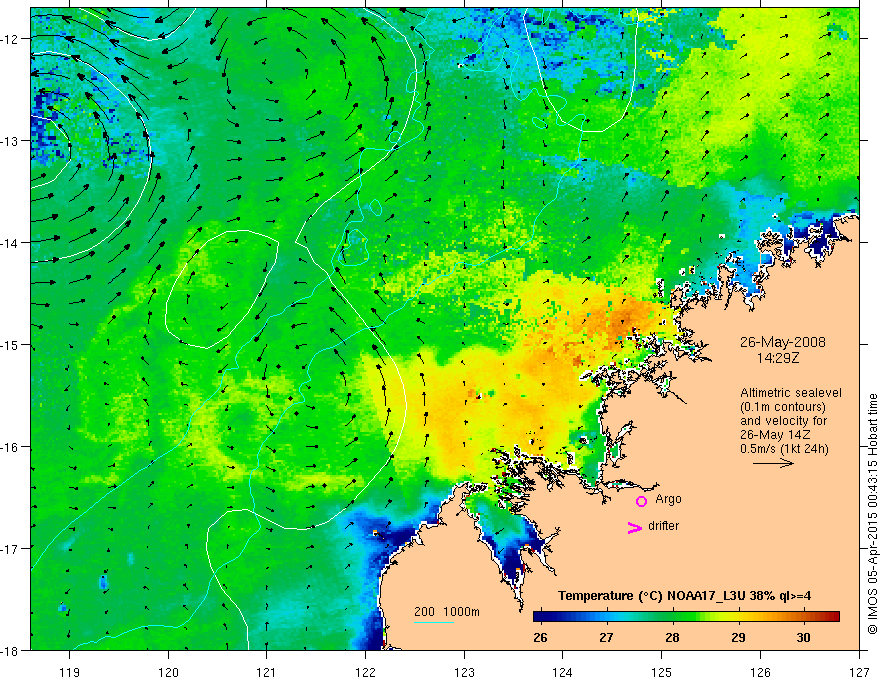Click the '26-May-2008' date text
880x680 pixels.
tap(782, 342)
